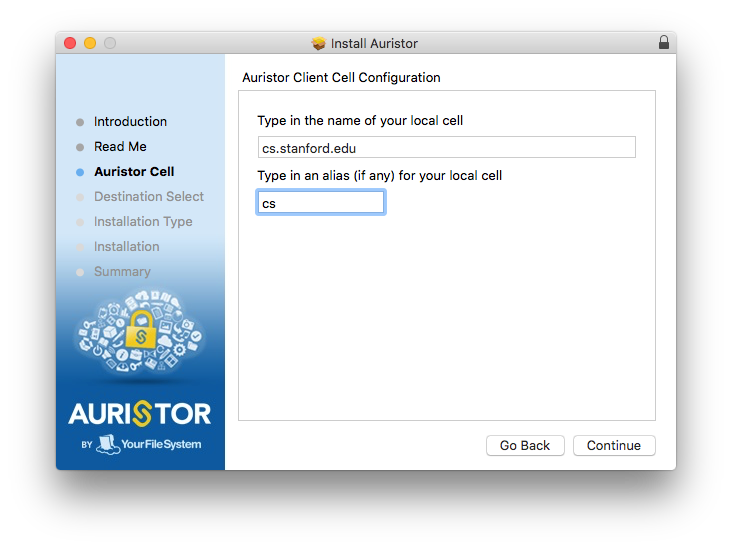
Task: Choose the Destination Select step
Action: click(x=149, y=197)
